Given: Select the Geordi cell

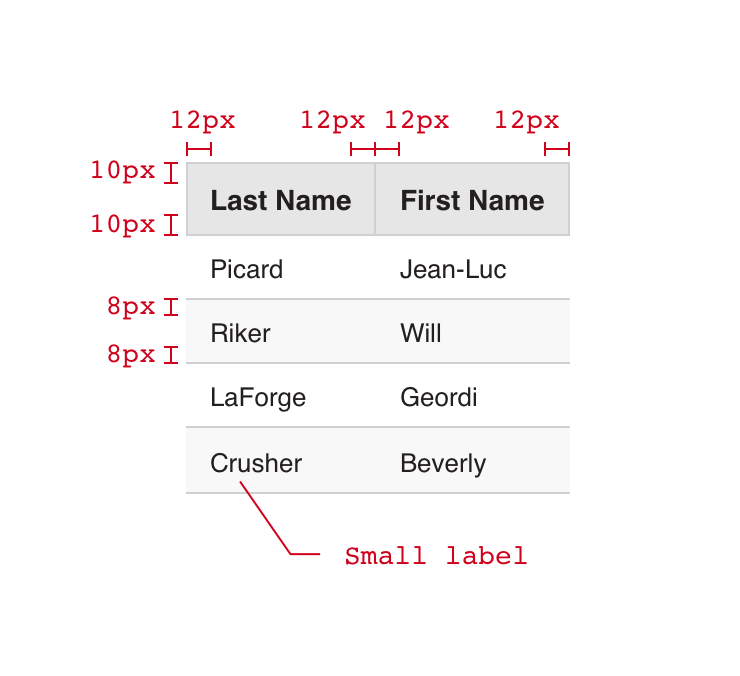Looking at the screenshot, I should click(x=439, y=397).
